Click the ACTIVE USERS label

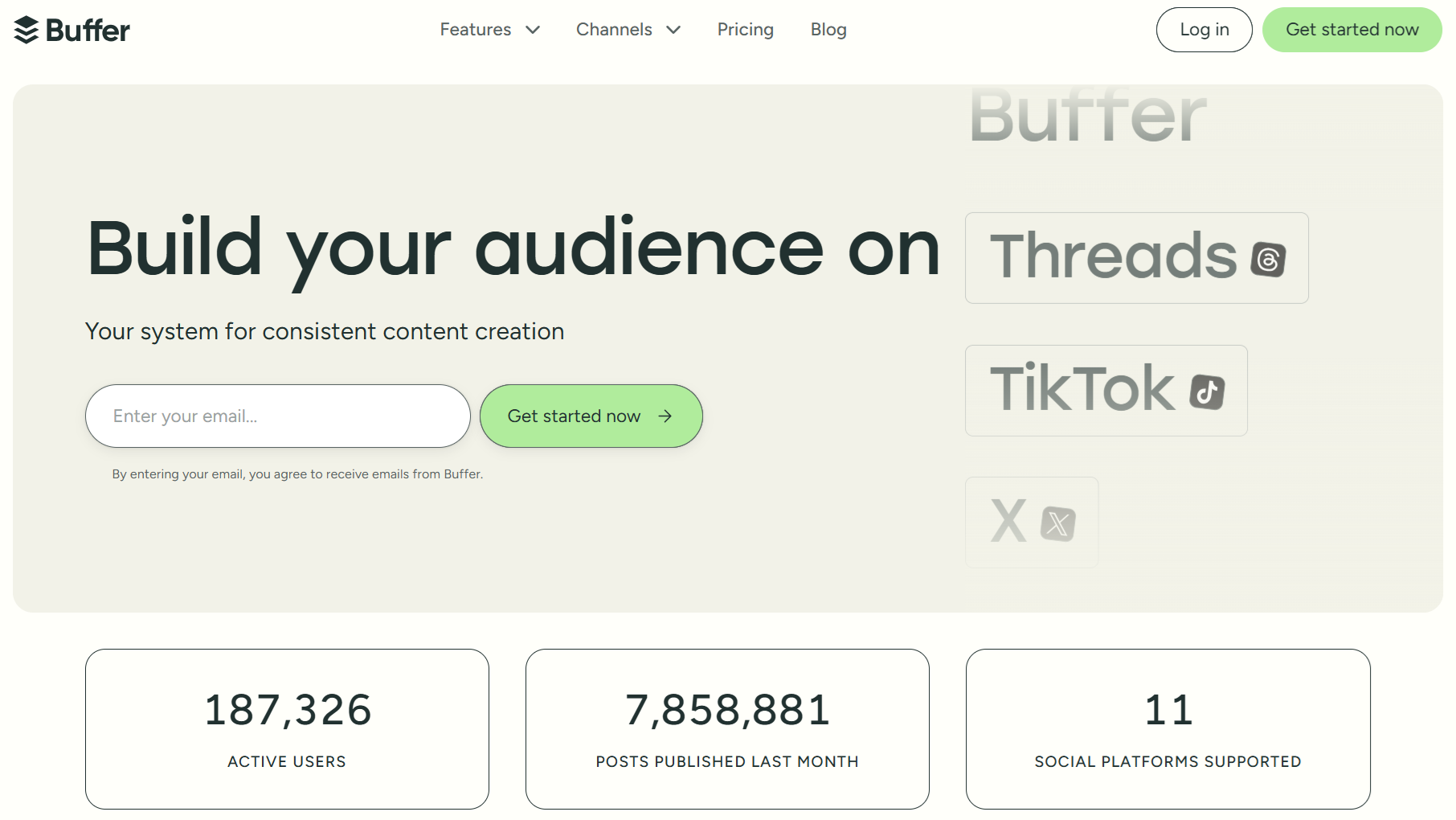pos(287,761)
